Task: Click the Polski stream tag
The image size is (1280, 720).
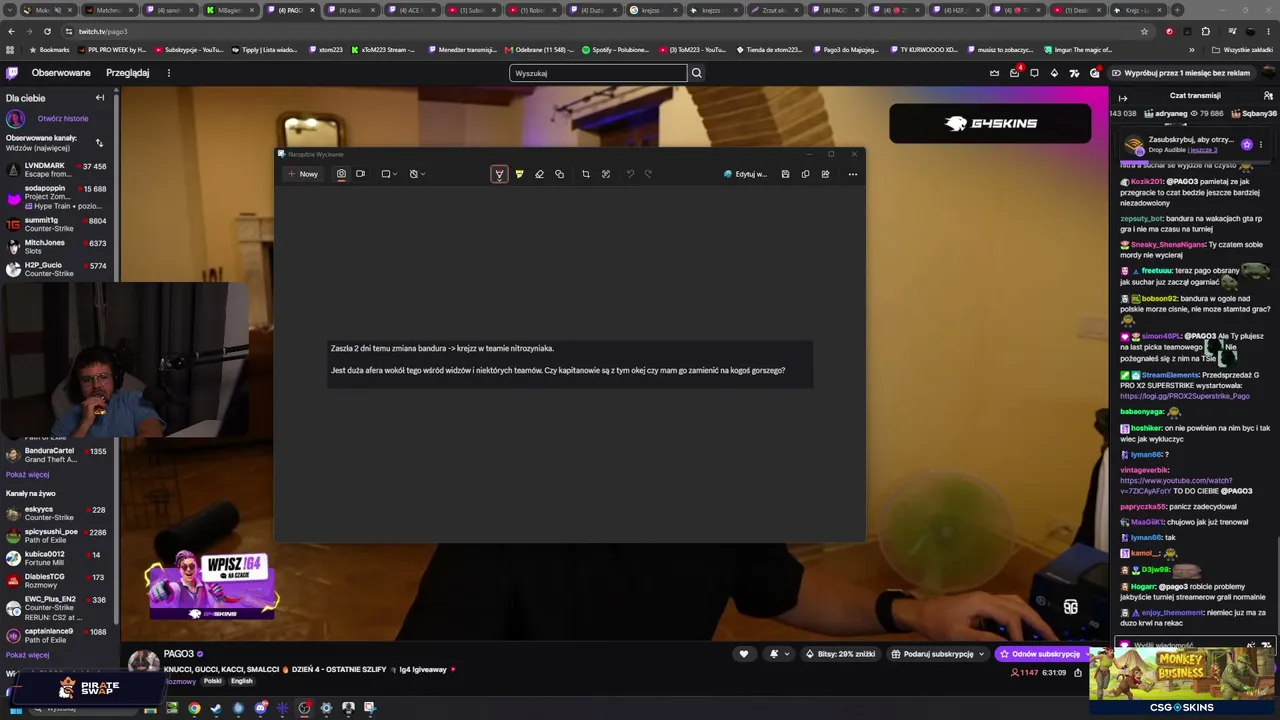Action: click(212, 681)
